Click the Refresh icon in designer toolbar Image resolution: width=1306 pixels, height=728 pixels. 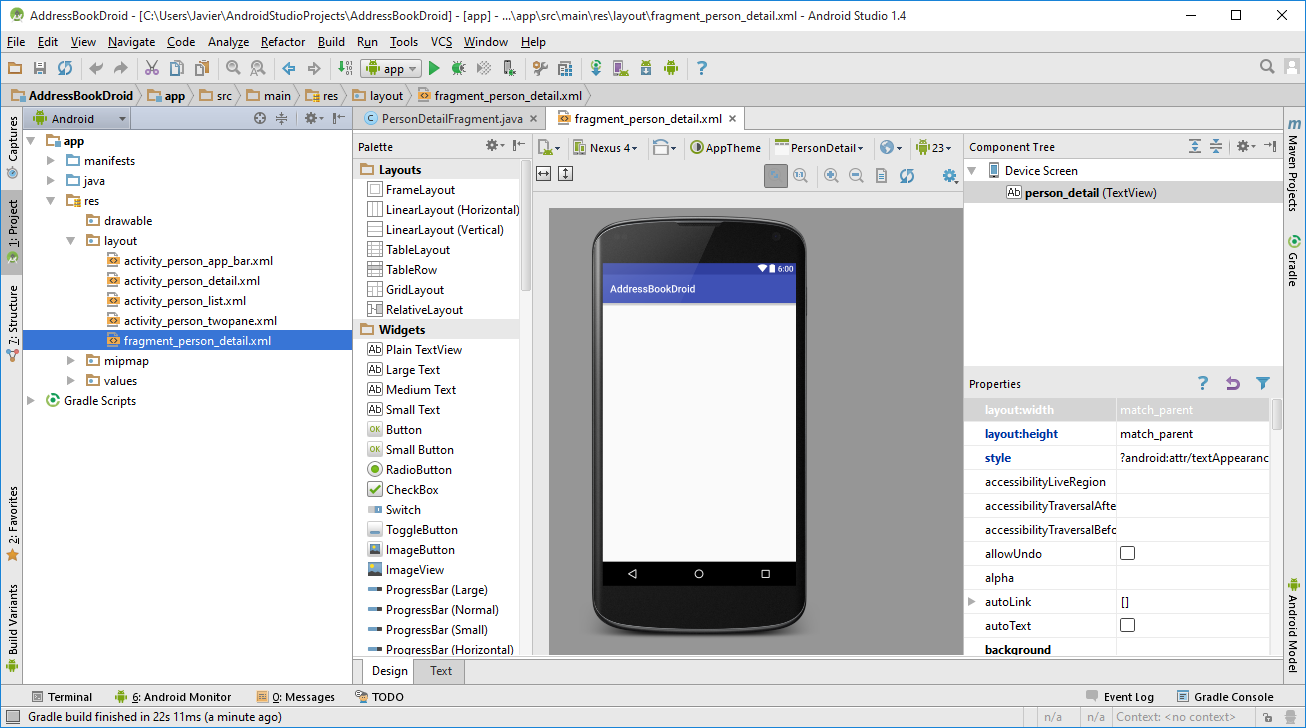(x=906, y=176)
